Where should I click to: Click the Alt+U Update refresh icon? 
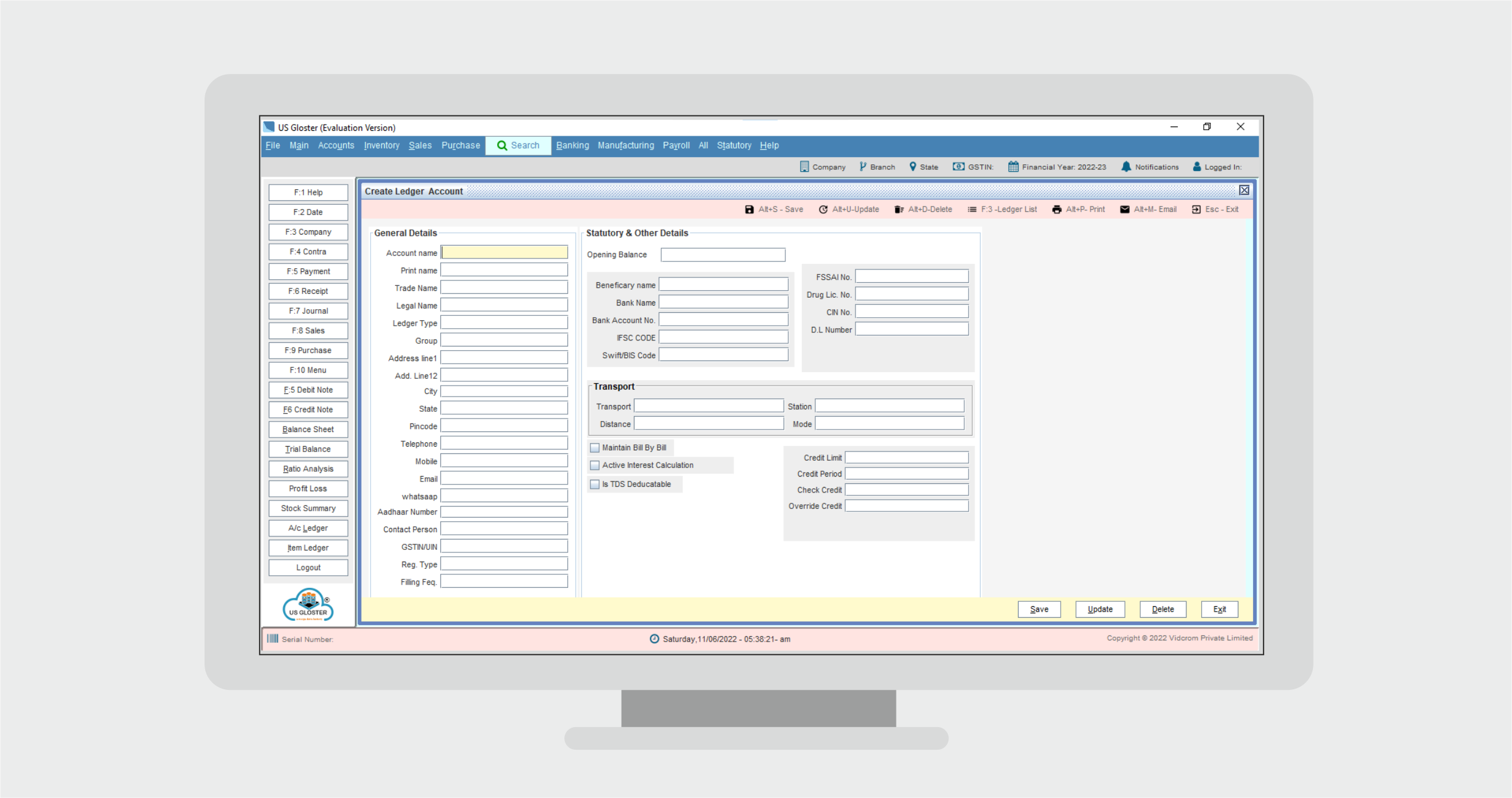[x=823, y=210]
